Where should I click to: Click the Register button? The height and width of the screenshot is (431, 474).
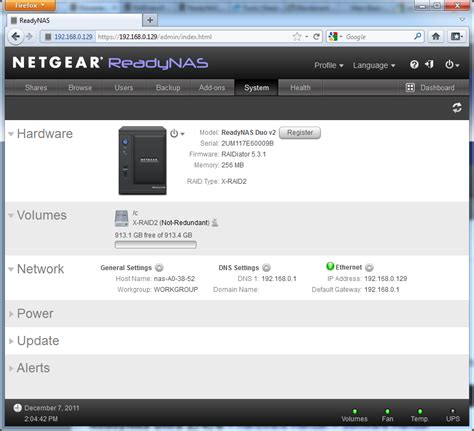300,132
